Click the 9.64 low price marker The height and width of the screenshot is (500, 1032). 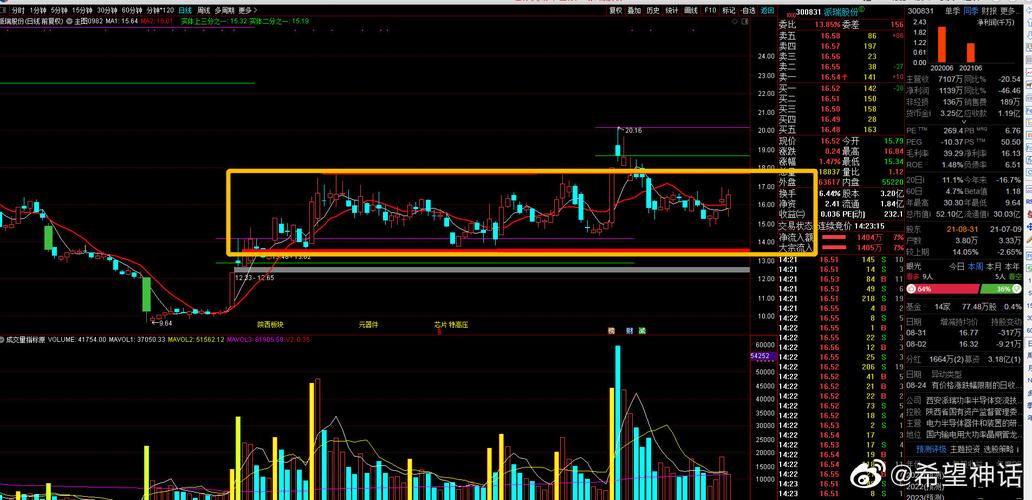pyautogui.click(x=160, y=322)
